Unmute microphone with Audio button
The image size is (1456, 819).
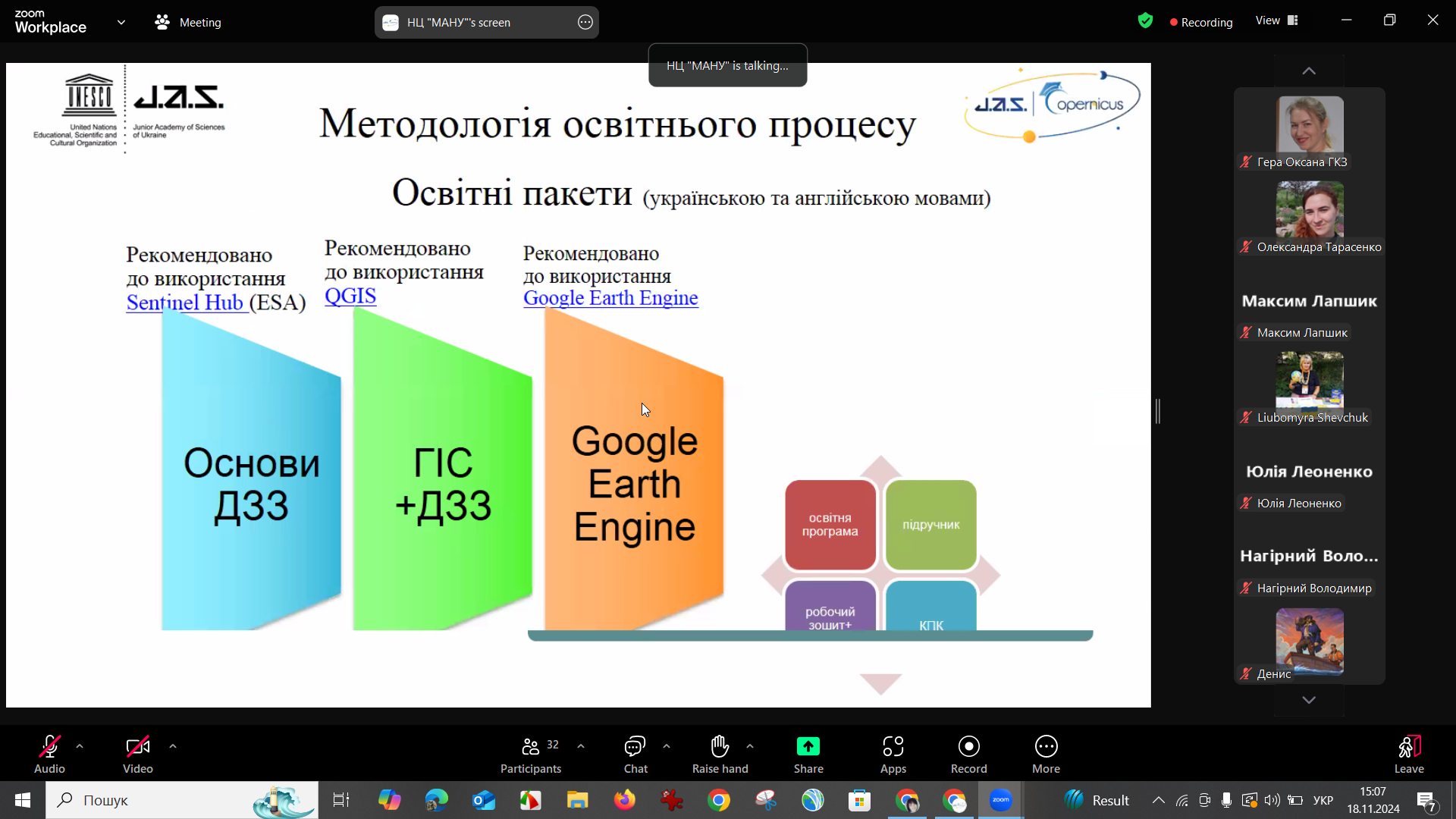(x=49, y=747)
